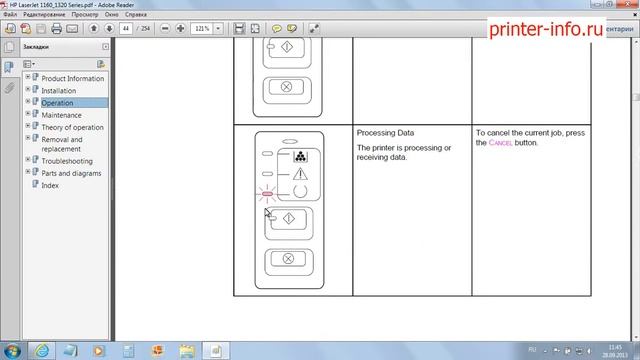Click the Save file toolbar icon
Screen dimensions: 640x360
pyautogui.click(x=41, y=29)
